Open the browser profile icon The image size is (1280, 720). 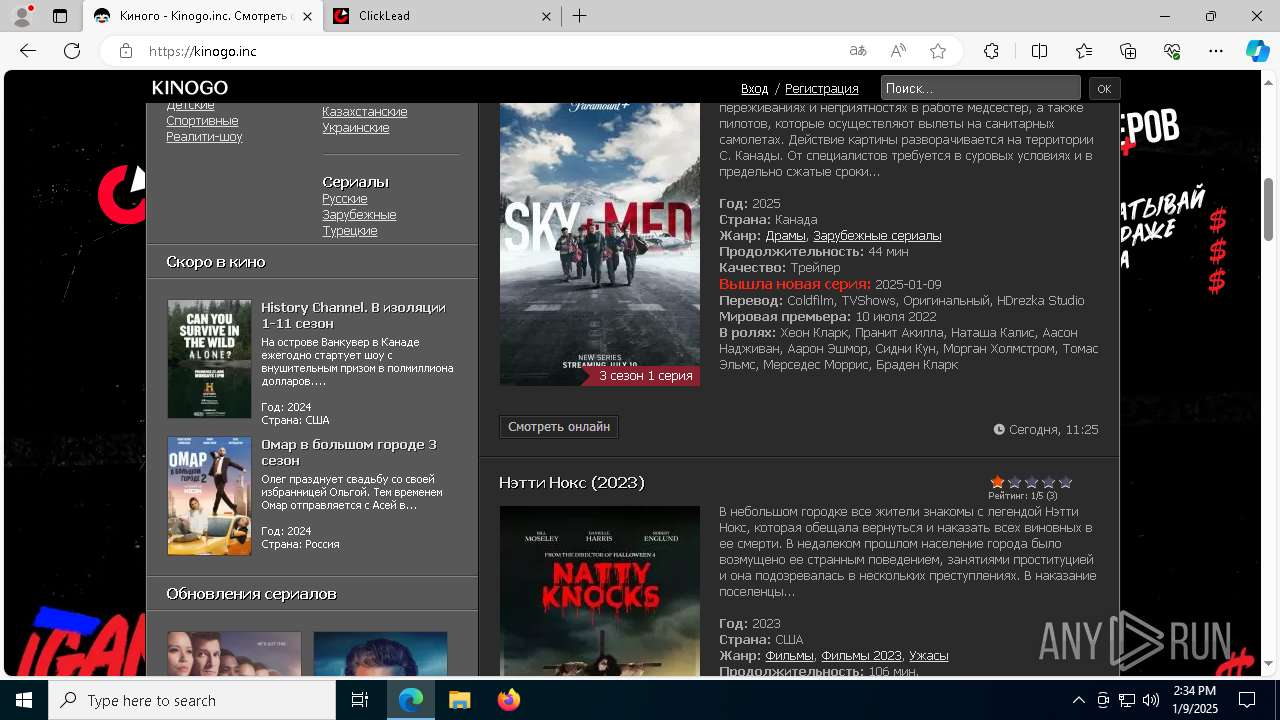coord(22,16)
